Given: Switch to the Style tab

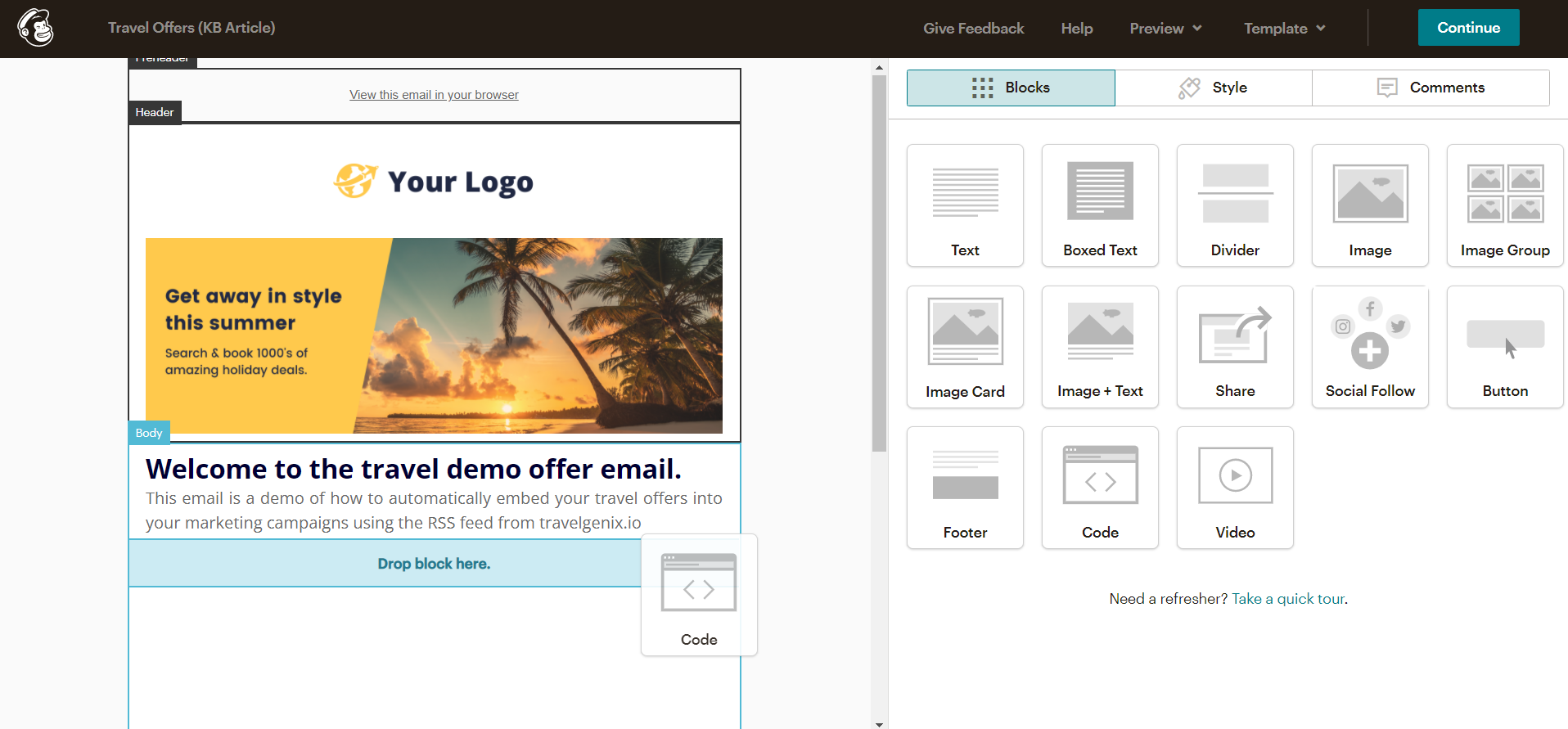Looking at the screenshot, I should click(x=1214, y=88).
